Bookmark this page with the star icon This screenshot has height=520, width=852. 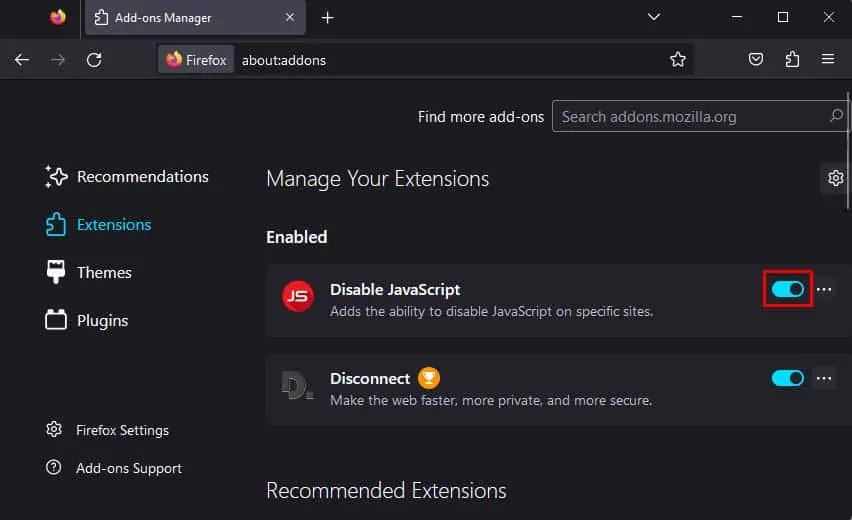click(678, 59)
